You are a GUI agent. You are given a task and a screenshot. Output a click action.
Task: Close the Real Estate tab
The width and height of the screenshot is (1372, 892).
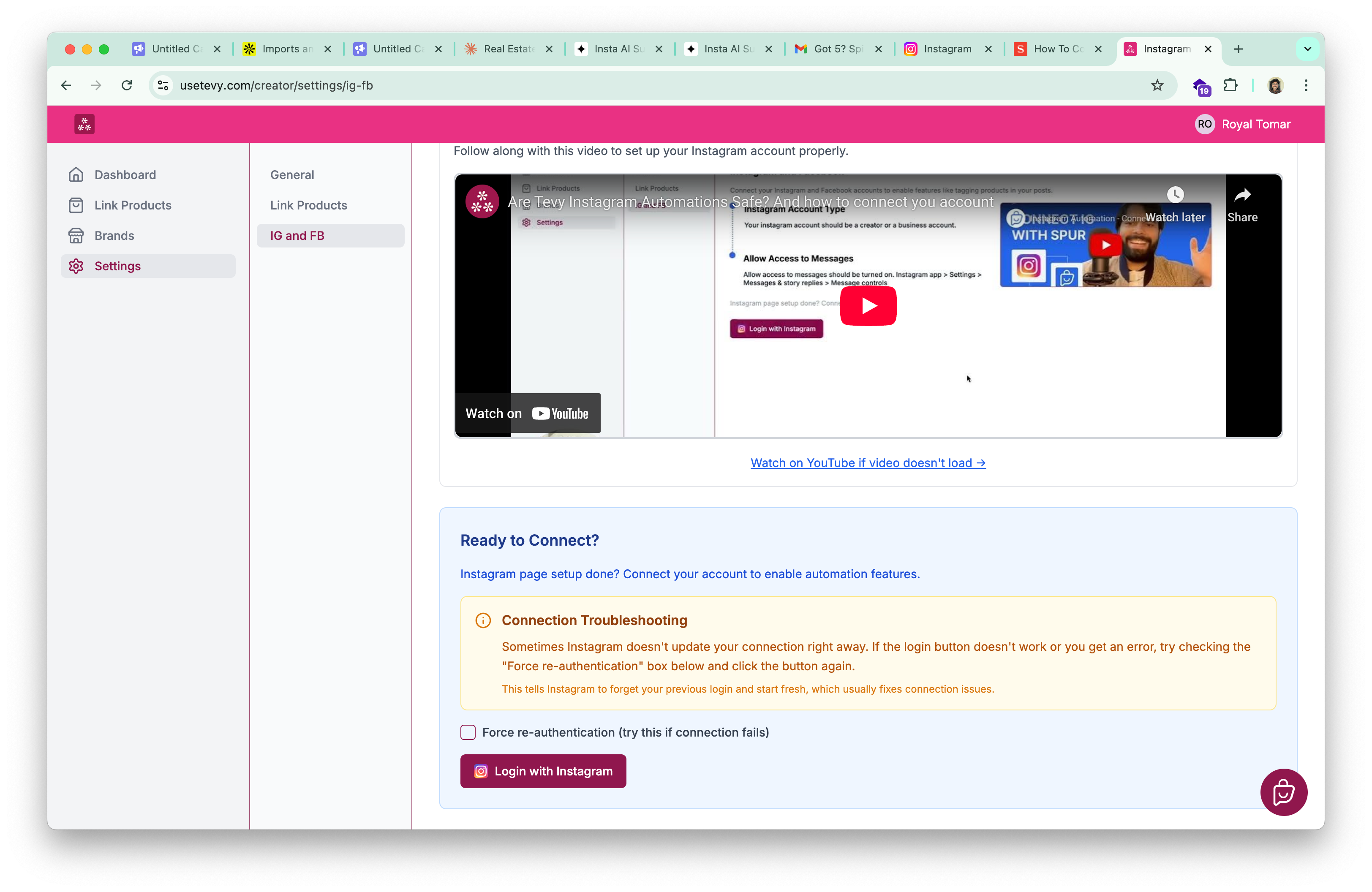click(550, 49)
